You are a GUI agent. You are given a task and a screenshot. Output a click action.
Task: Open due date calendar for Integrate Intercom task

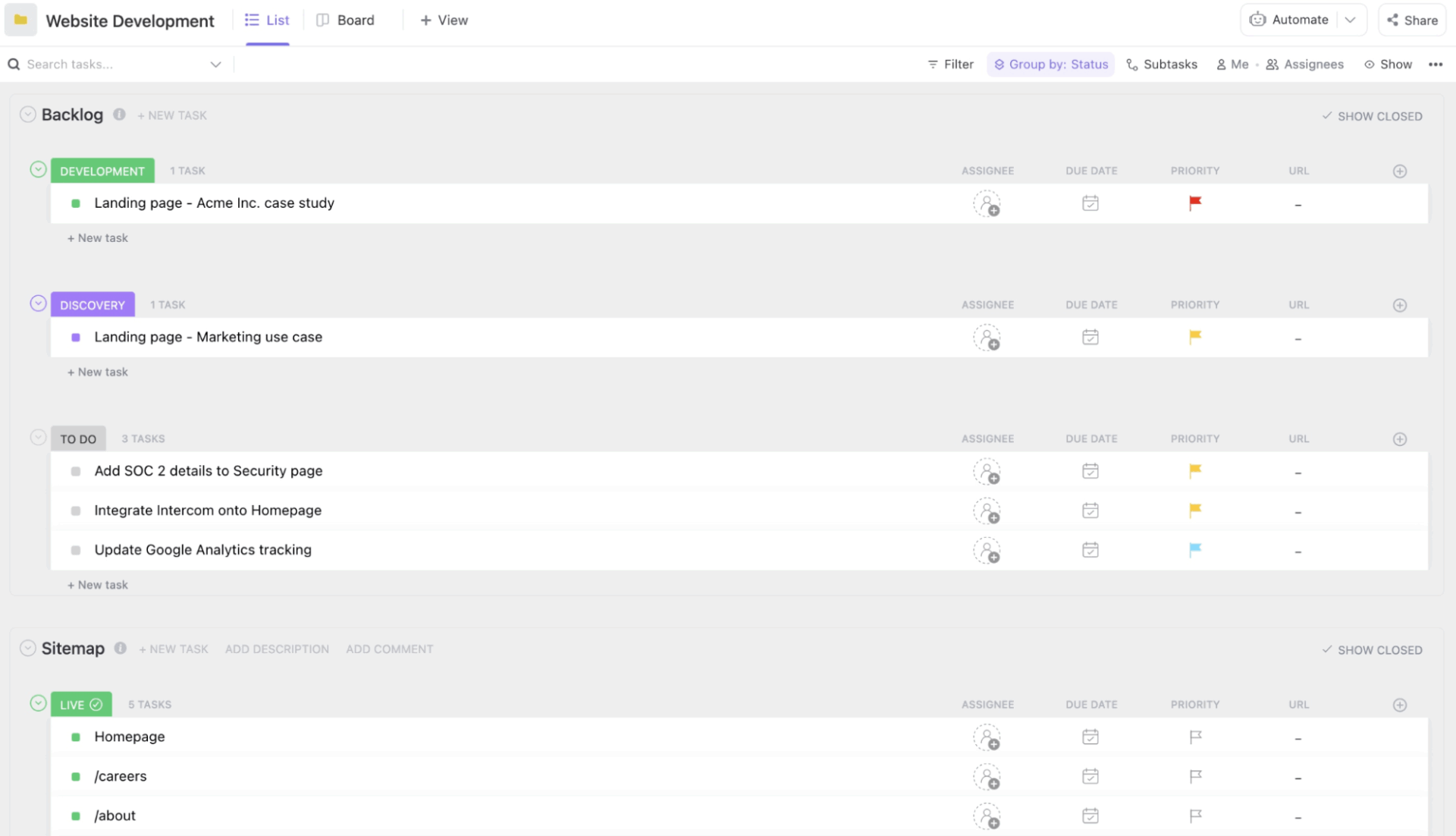click(1090, 511)
